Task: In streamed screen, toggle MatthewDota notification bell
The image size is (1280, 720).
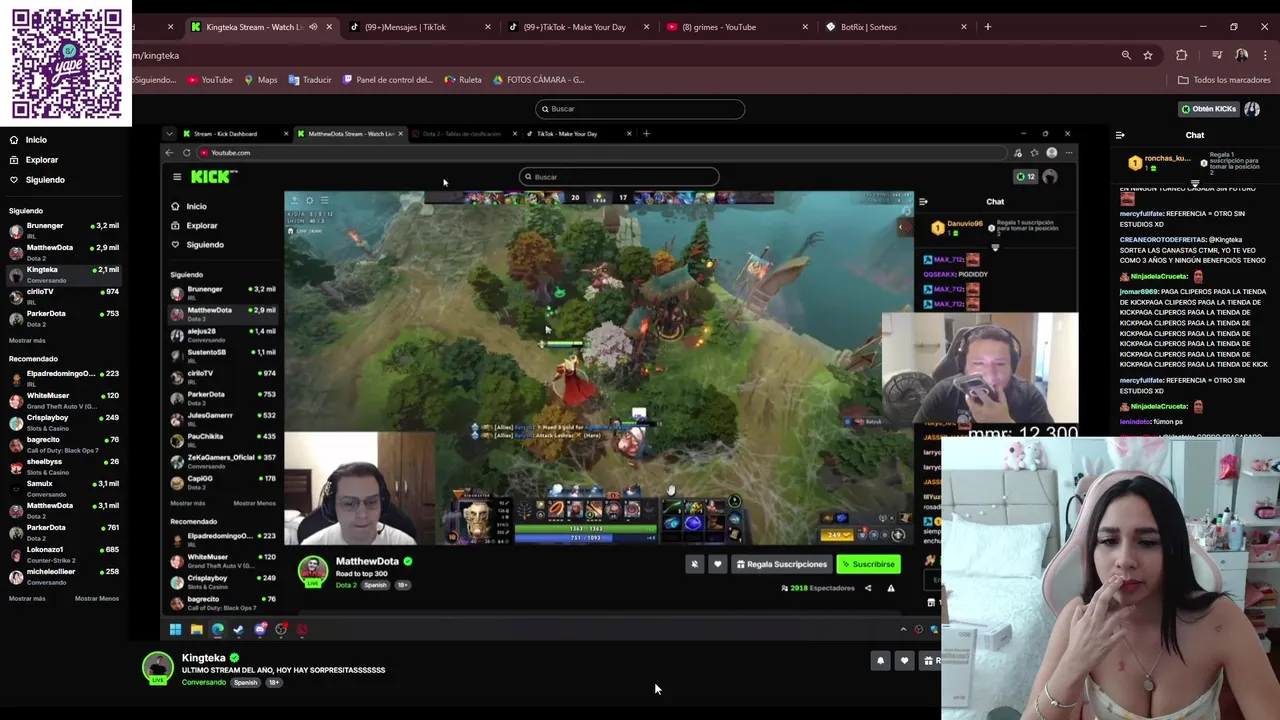Action: 695,564
